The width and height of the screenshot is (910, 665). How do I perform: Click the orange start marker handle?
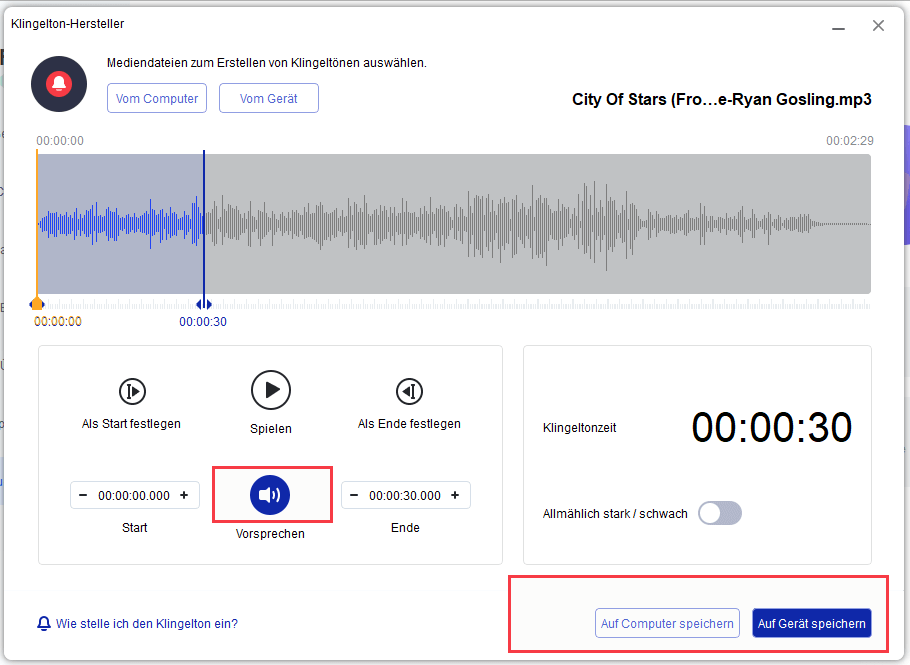pyautogui.click(x=37, y=303)
